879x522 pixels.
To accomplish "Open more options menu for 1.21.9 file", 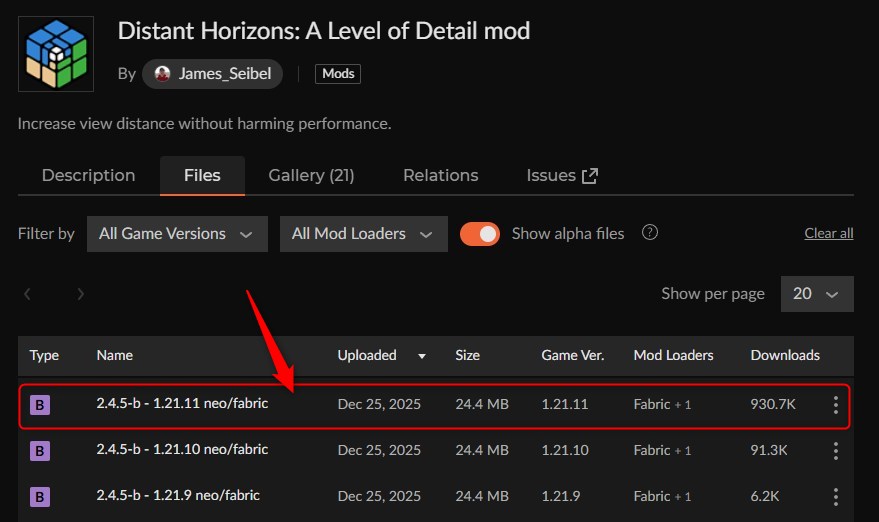I will coord(836,497).
